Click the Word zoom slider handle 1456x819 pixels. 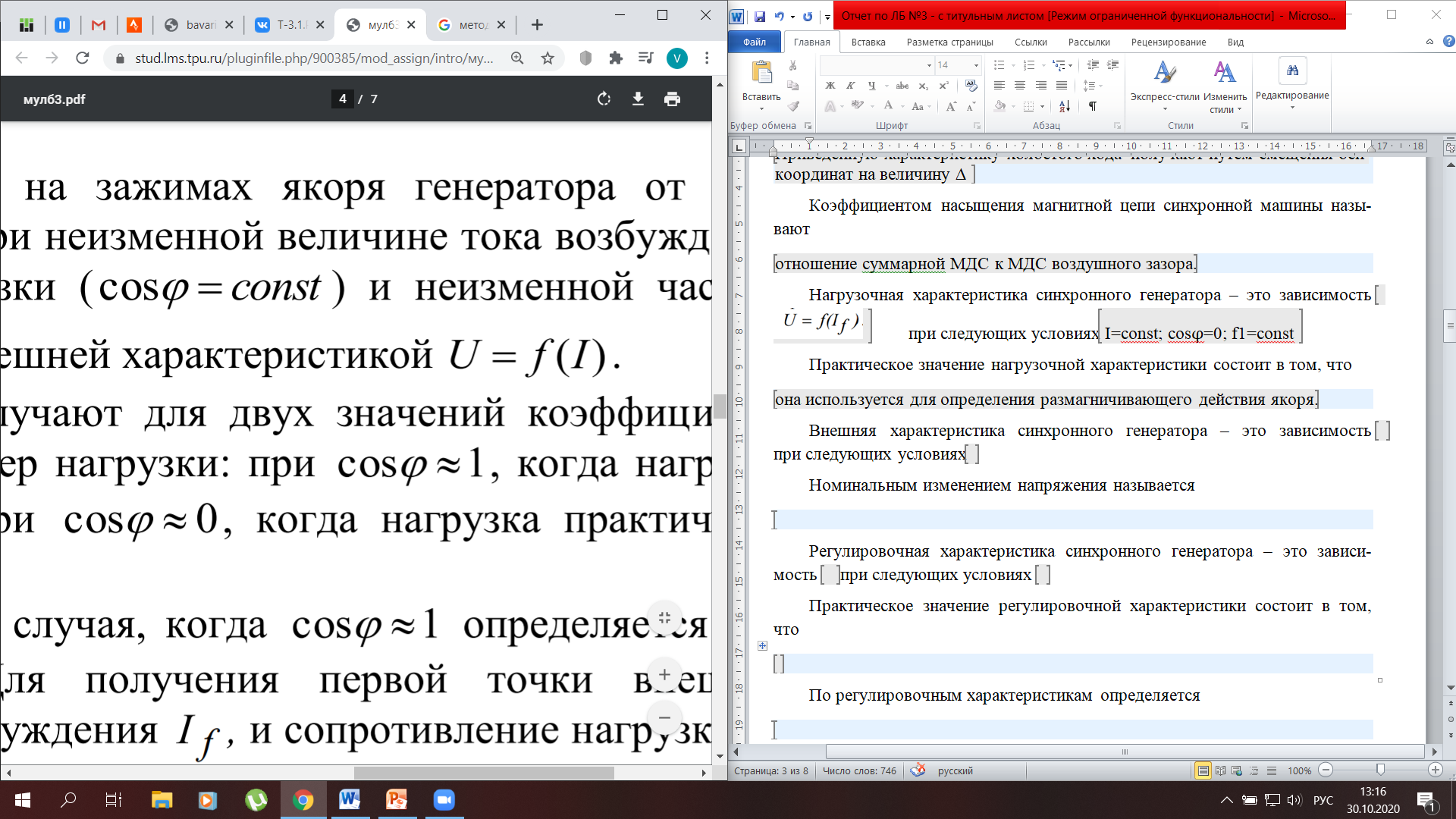1380,770
